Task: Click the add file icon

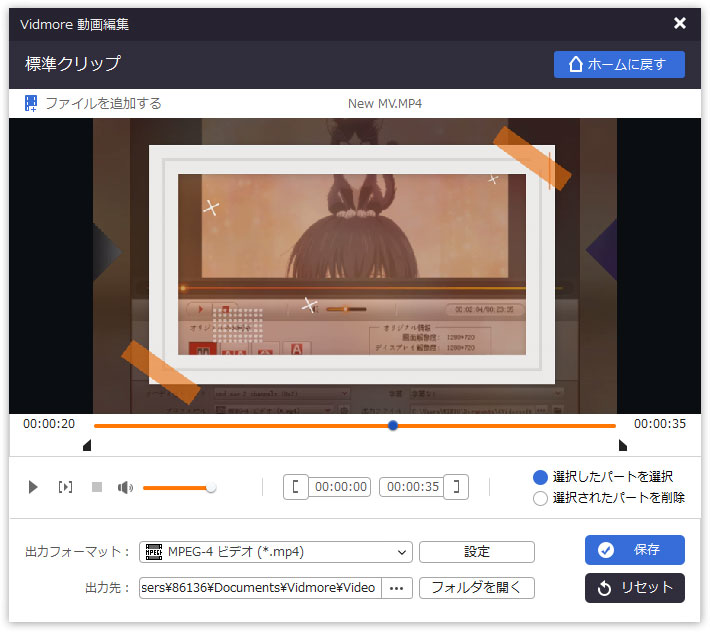Action: (x=30, y=103)
